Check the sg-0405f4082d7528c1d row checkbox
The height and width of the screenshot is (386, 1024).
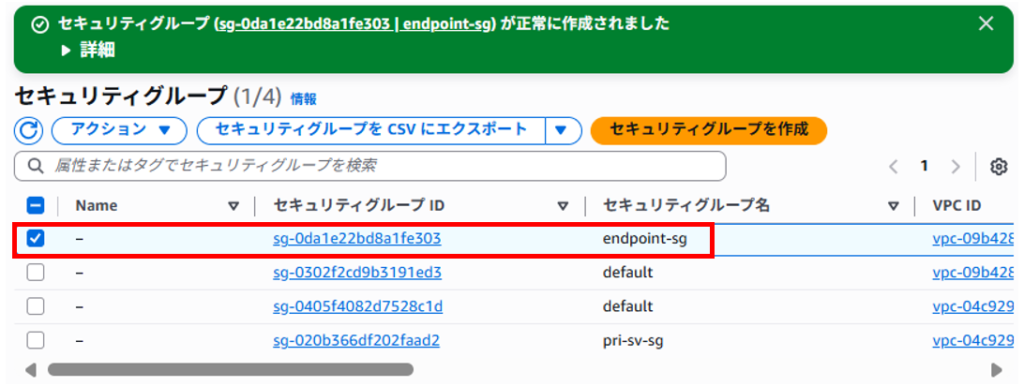35,306
